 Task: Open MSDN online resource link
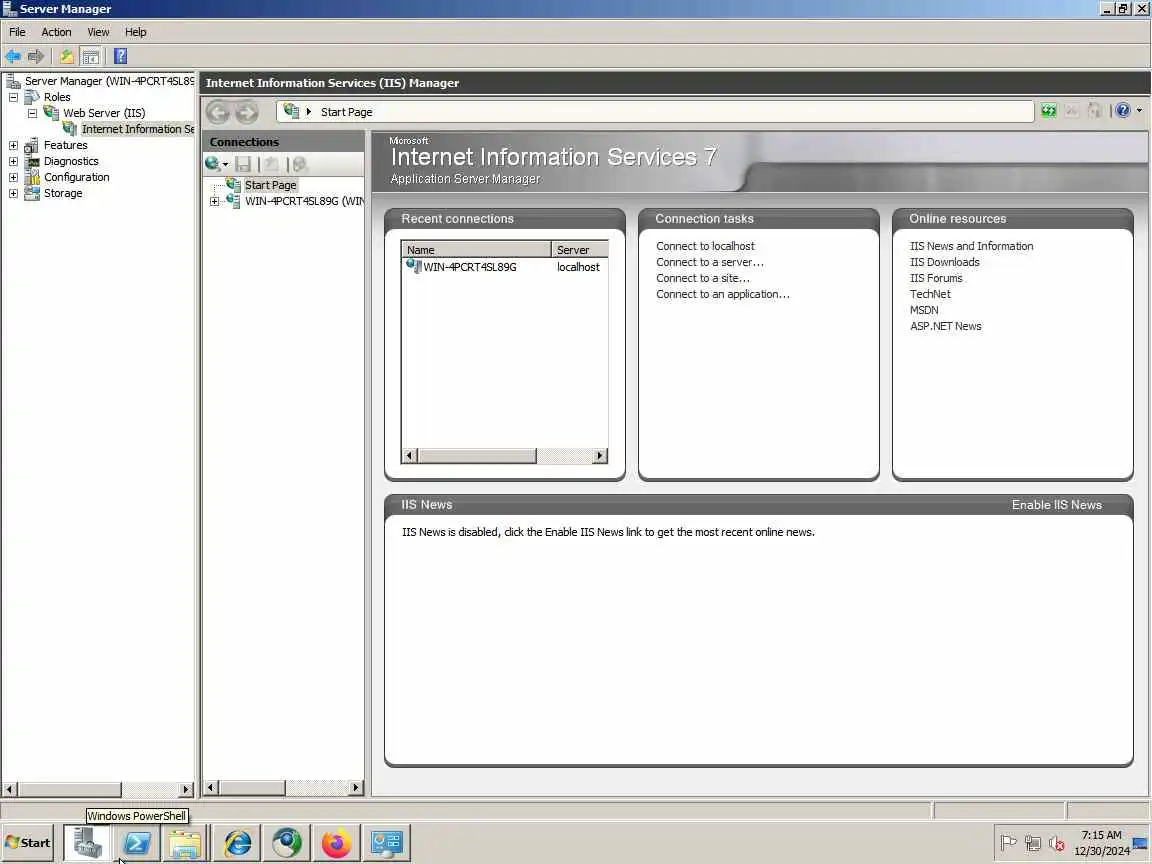pos(924,311)
